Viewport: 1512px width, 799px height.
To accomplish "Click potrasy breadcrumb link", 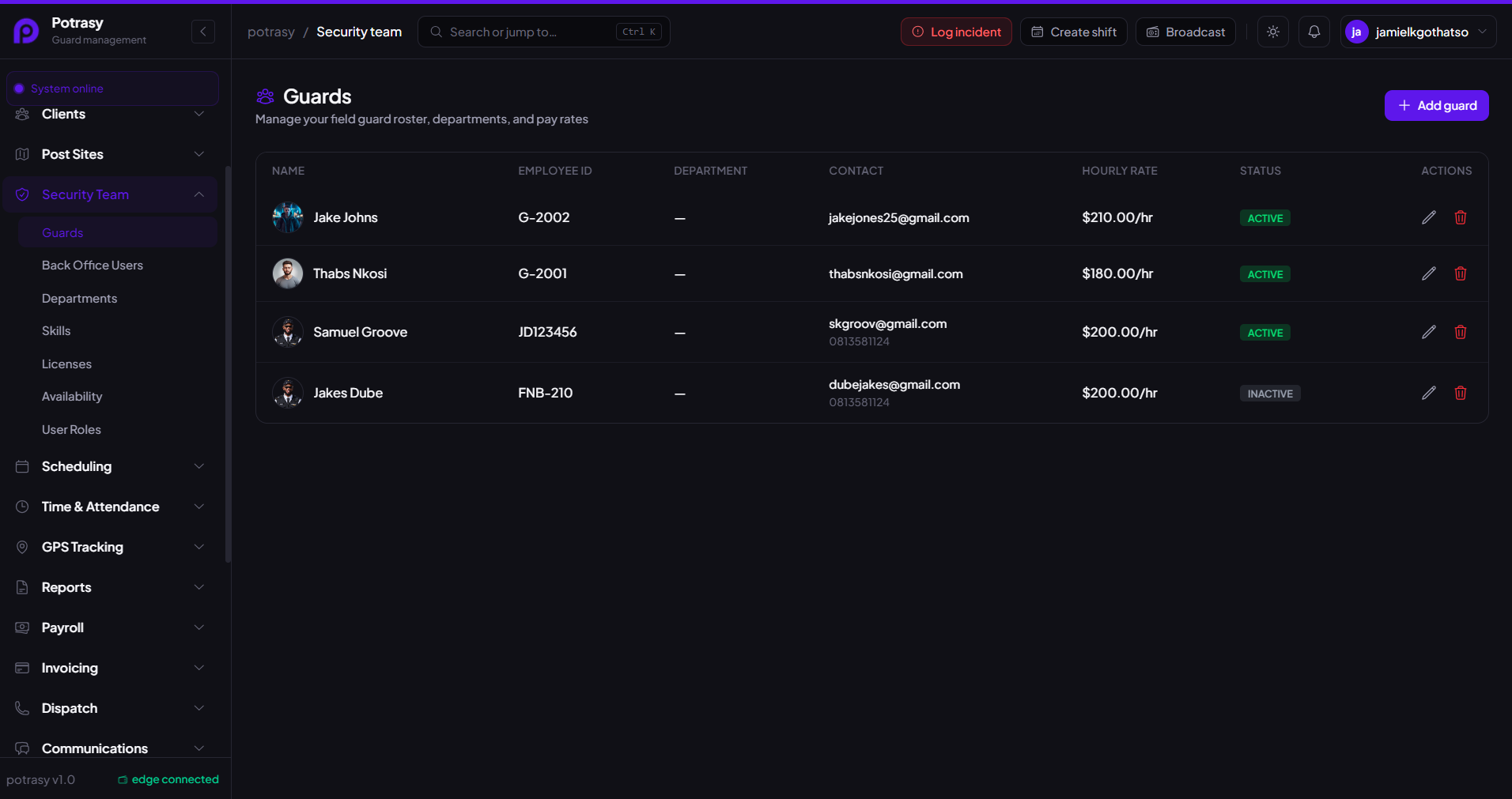I will tap(270, 32).
